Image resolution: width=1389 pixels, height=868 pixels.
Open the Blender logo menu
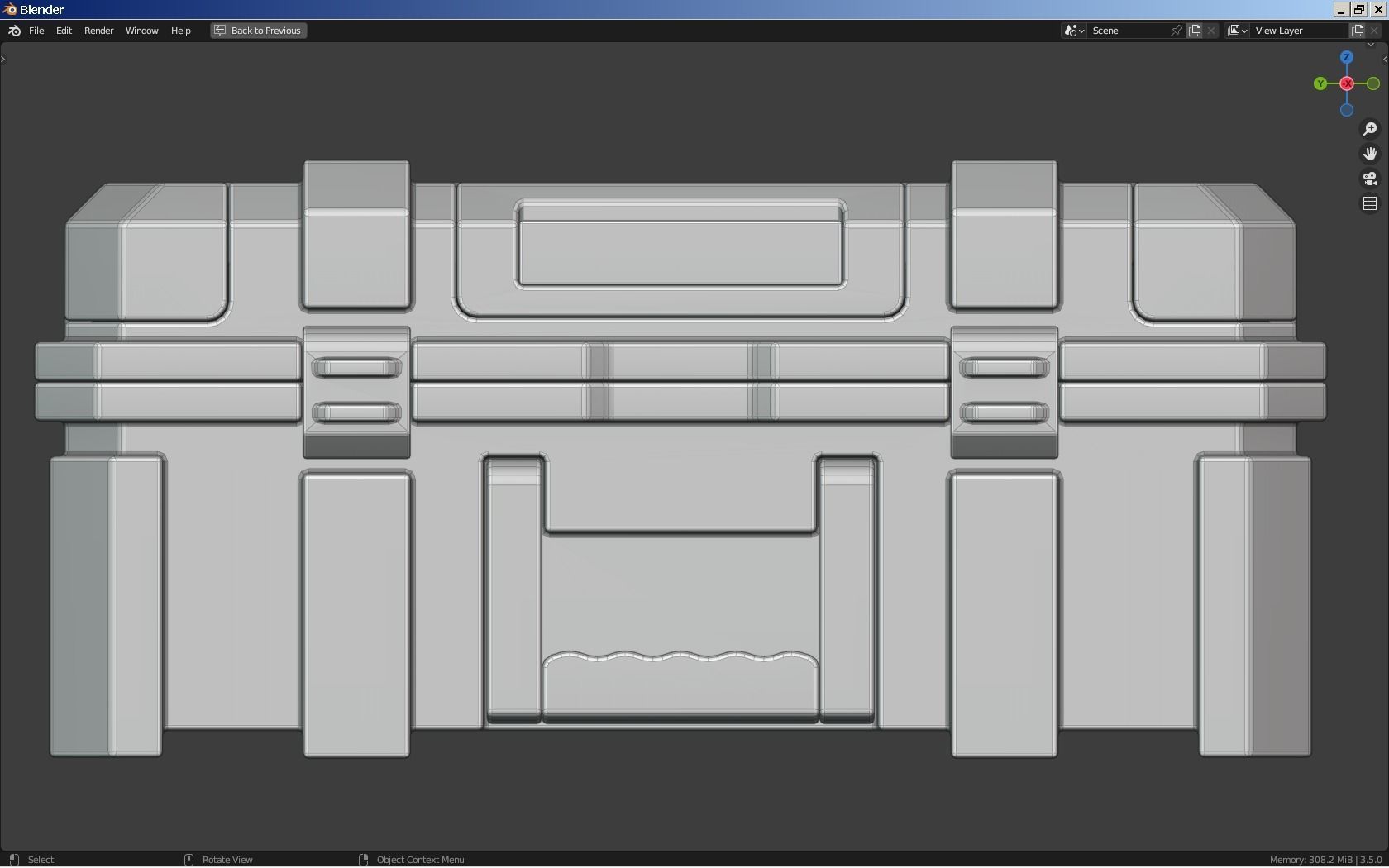point(14,31)
